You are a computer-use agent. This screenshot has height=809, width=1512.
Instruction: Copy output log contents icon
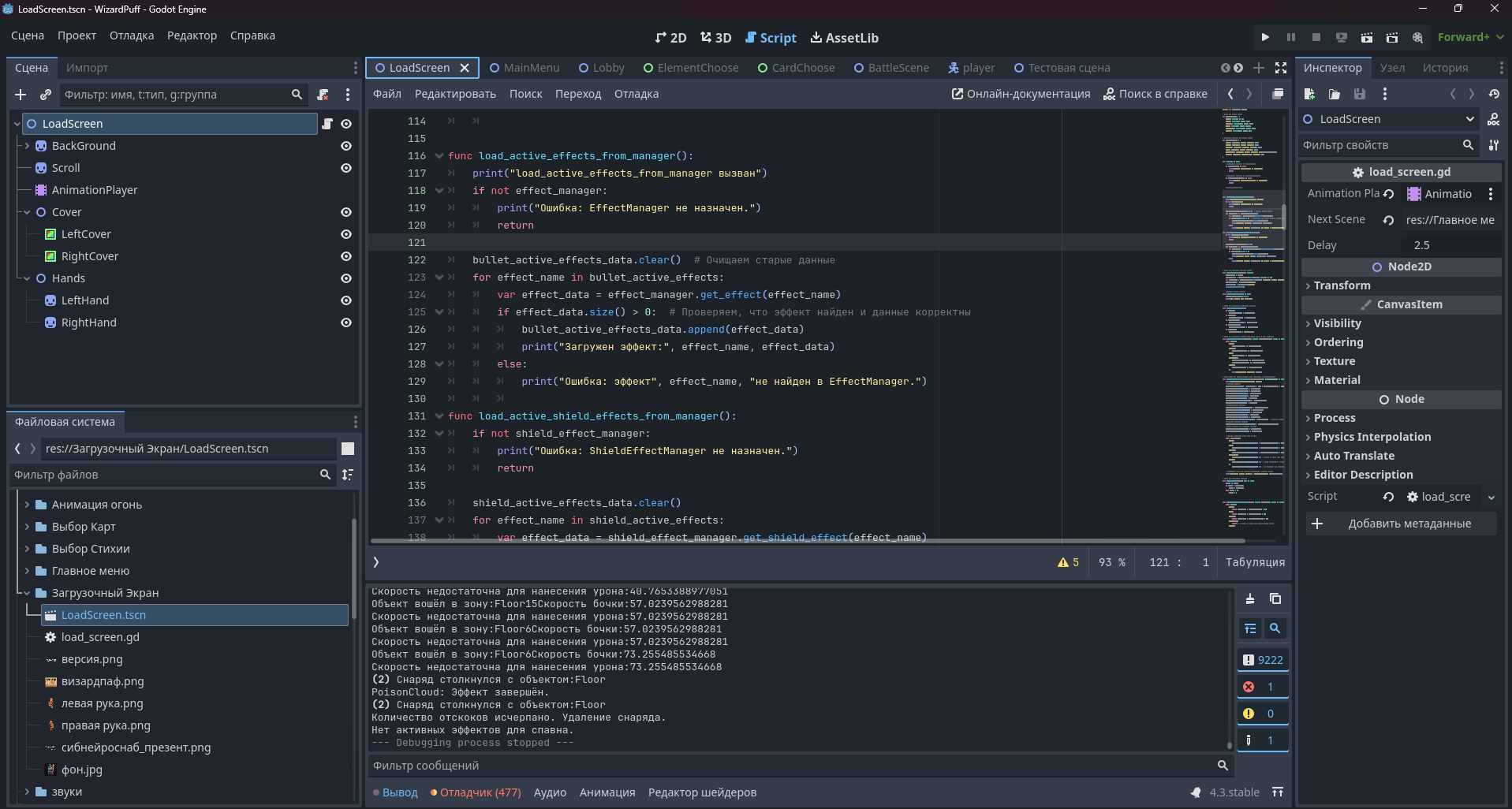click(1275, 599)
